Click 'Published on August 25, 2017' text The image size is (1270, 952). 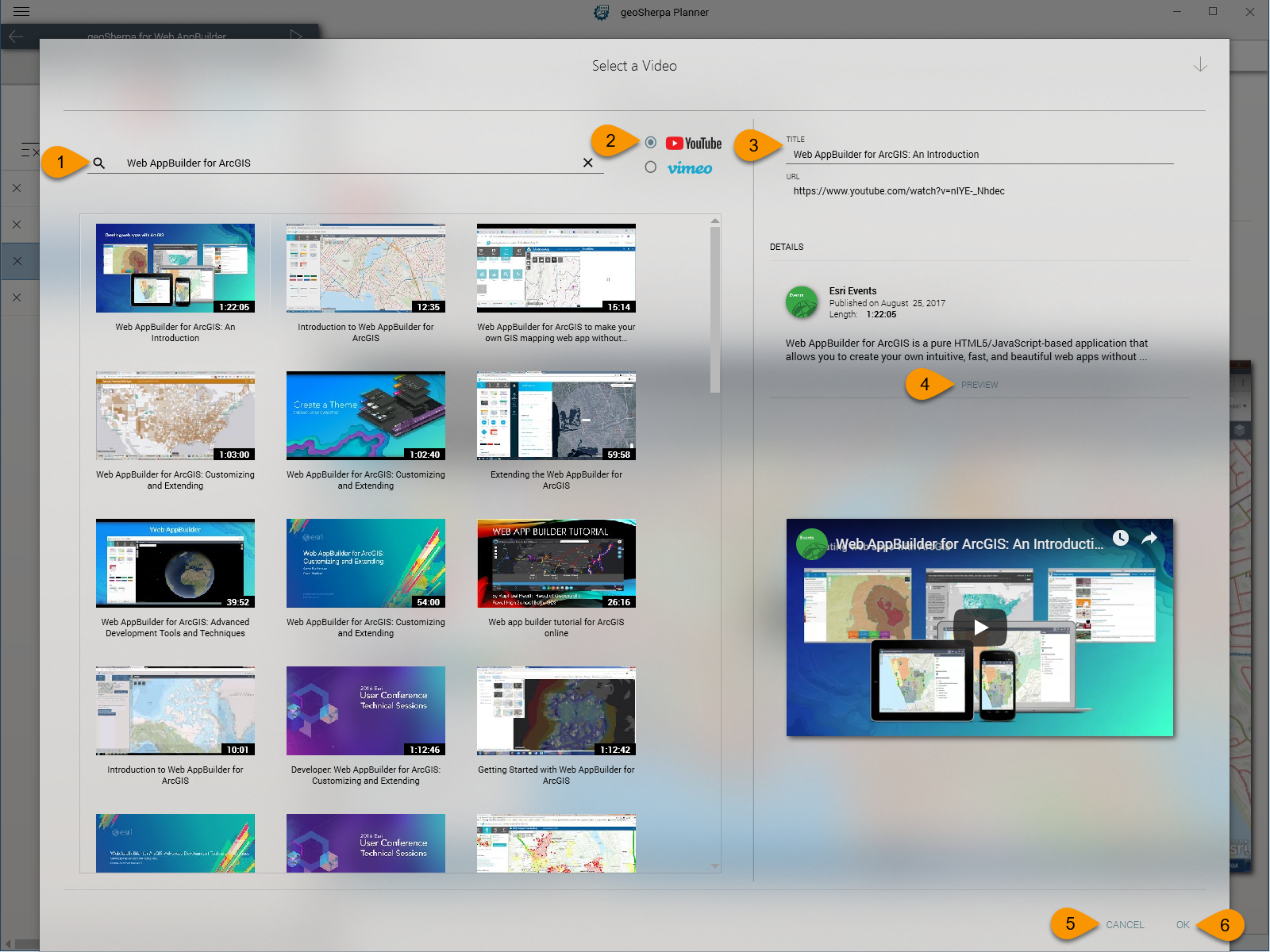pos(887,303)
